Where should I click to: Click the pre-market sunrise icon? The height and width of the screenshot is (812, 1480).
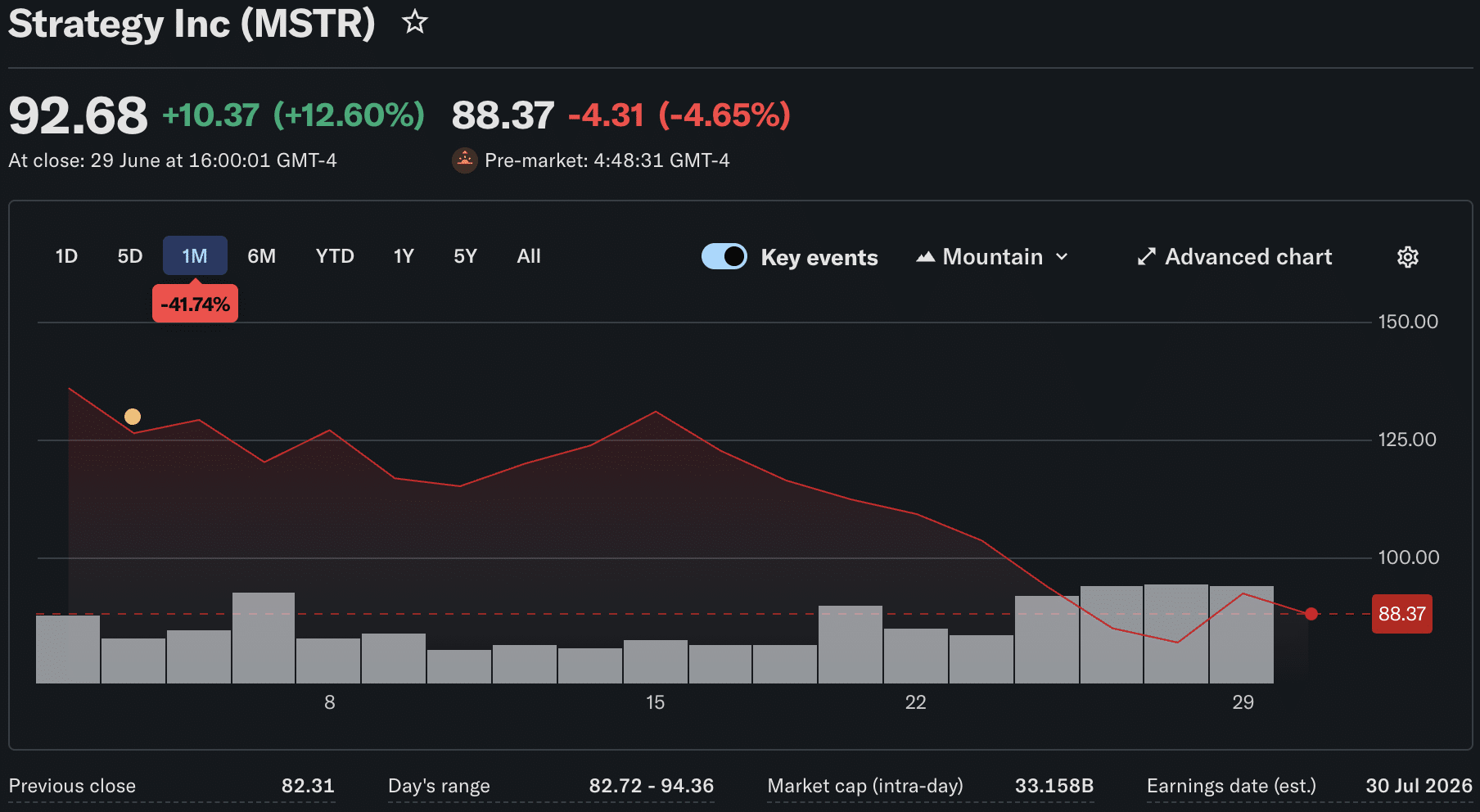coord(465,160)
